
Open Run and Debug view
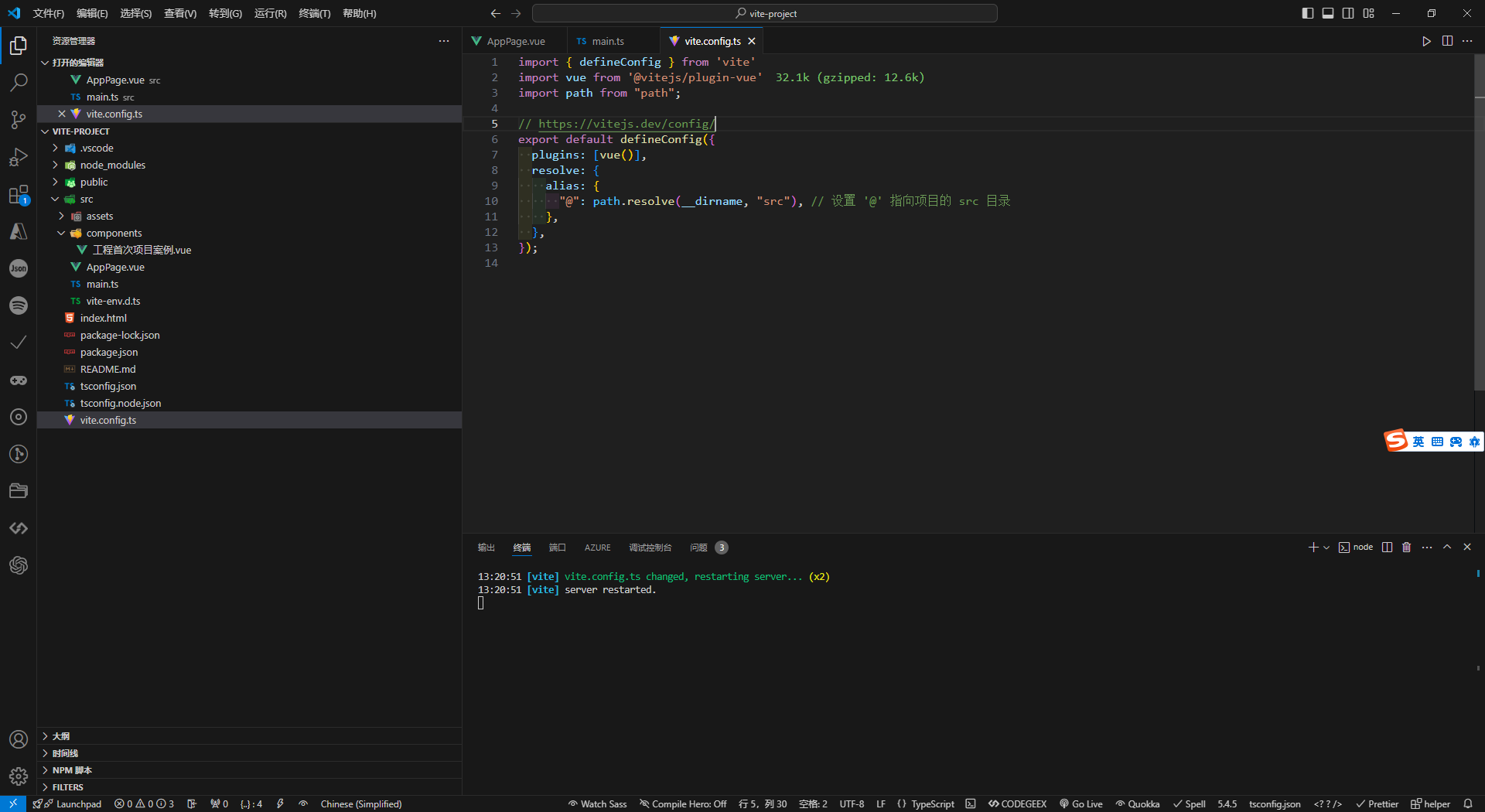pos(19,157)
